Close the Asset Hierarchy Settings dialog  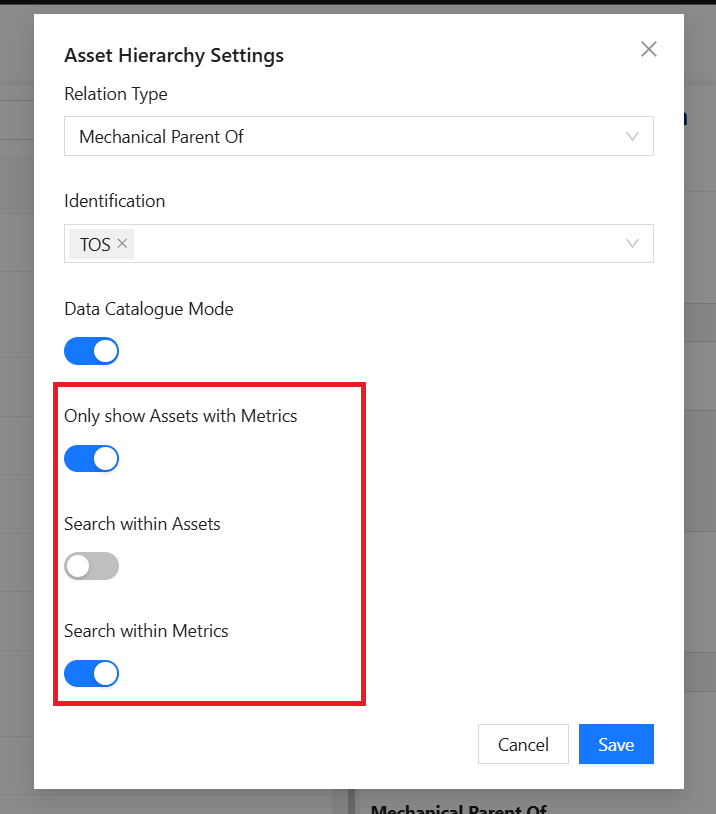point(649,49)
